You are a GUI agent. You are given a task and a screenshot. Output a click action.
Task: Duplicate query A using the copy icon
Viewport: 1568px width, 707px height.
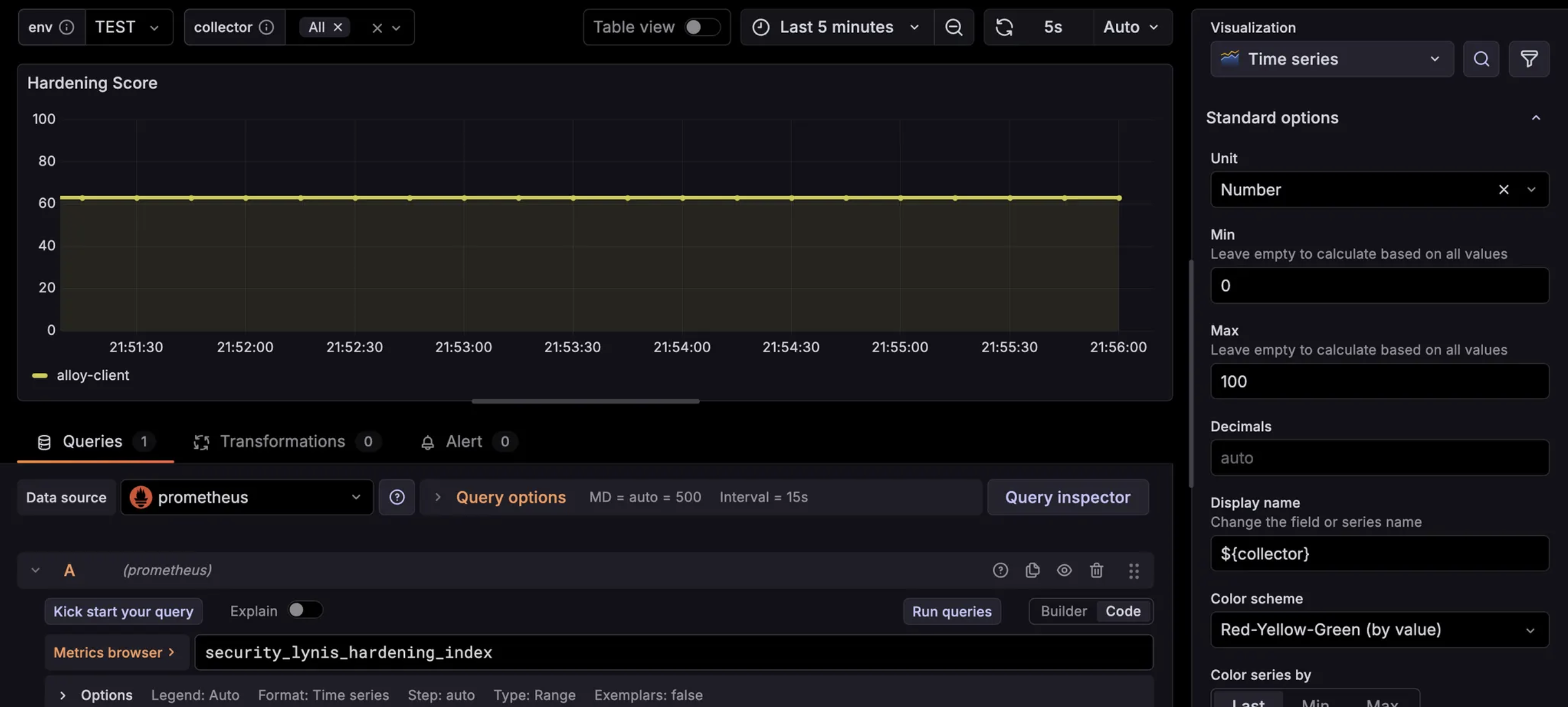coord(1033,570)
